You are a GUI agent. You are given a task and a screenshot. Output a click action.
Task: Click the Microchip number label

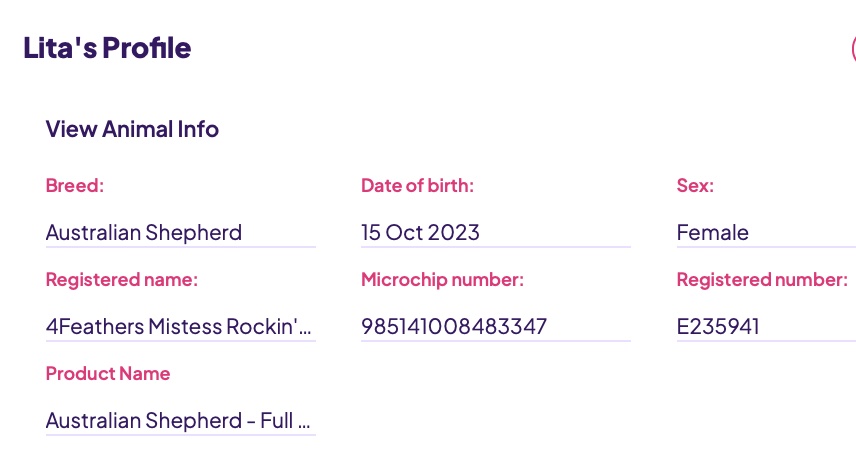coord(442,280)
